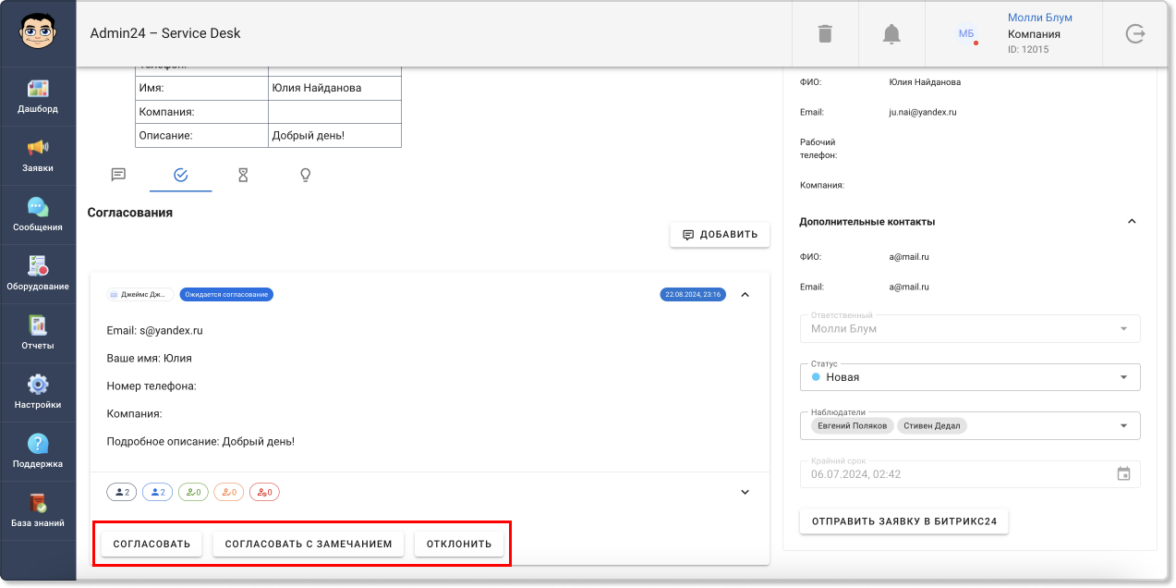This screenshot has height=588, width=1176.
Task: Open the notifications bell
Action: 891,34
